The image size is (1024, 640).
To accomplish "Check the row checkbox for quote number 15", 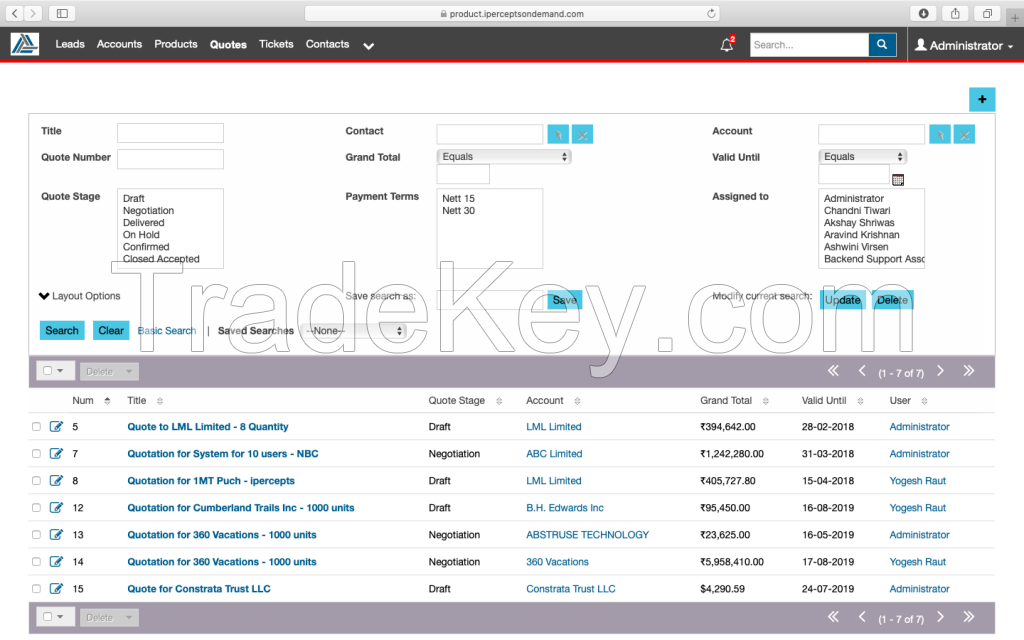I will 37,589.
